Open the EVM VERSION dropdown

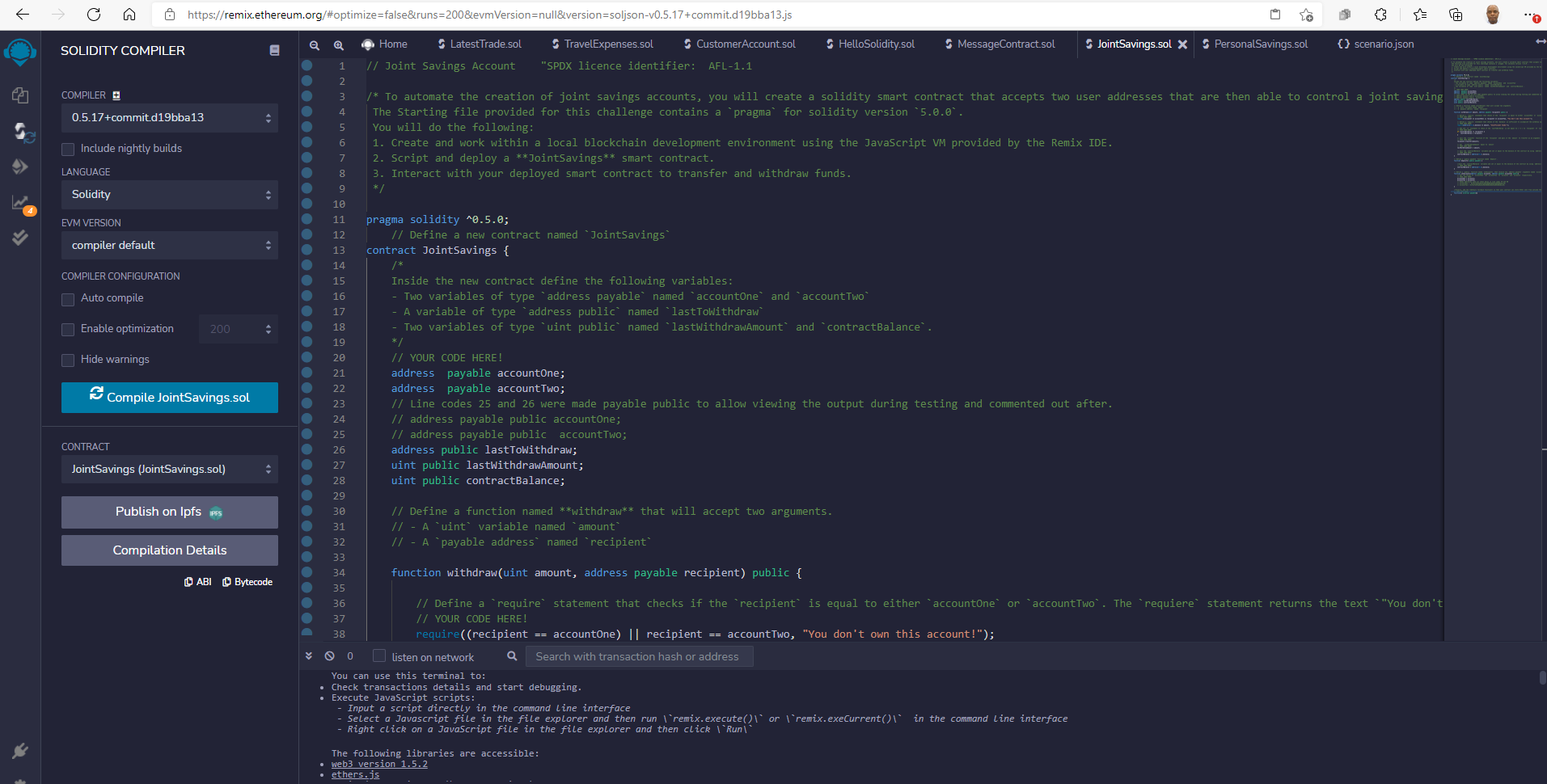[169, 245]
